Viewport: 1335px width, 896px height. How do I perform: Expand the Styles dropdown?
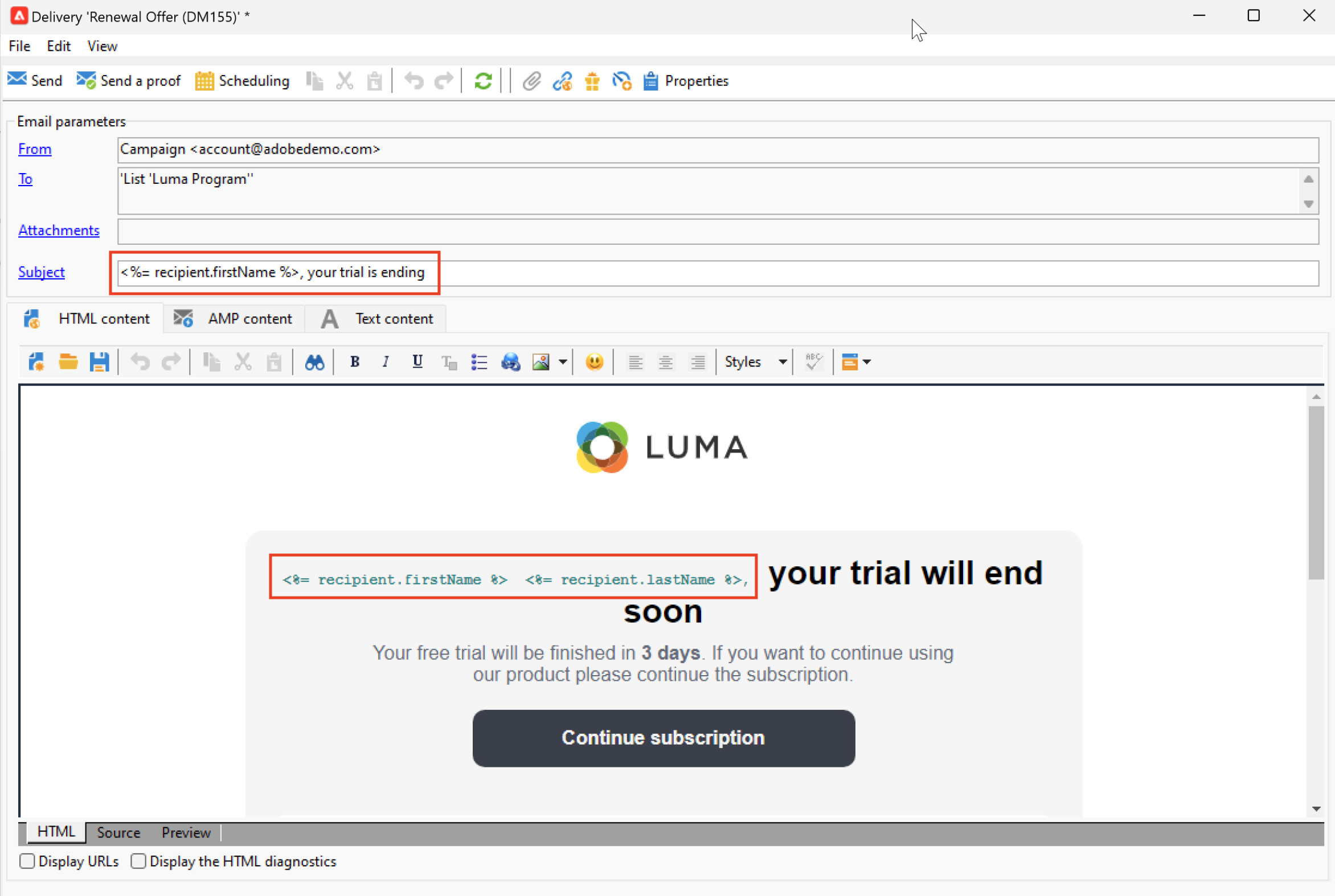coord(783,361)
